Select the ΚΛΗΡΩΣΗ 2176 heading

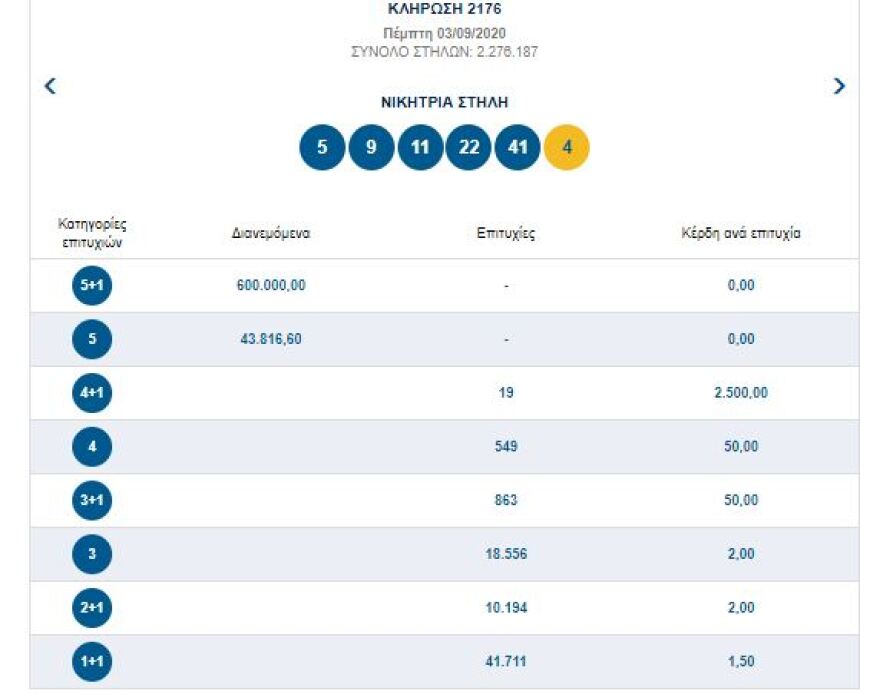(444, 9)
